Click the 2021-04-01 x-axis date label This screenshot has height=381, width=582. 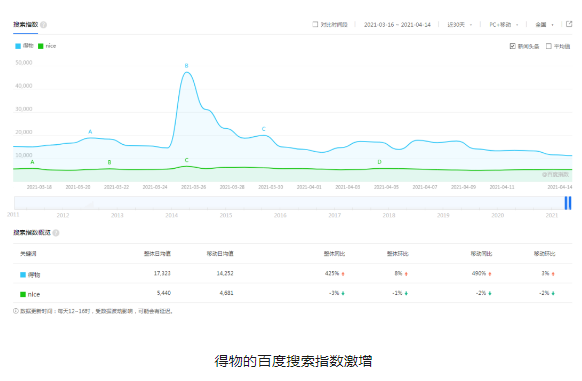pyautogui.click(x=309, y=187)
